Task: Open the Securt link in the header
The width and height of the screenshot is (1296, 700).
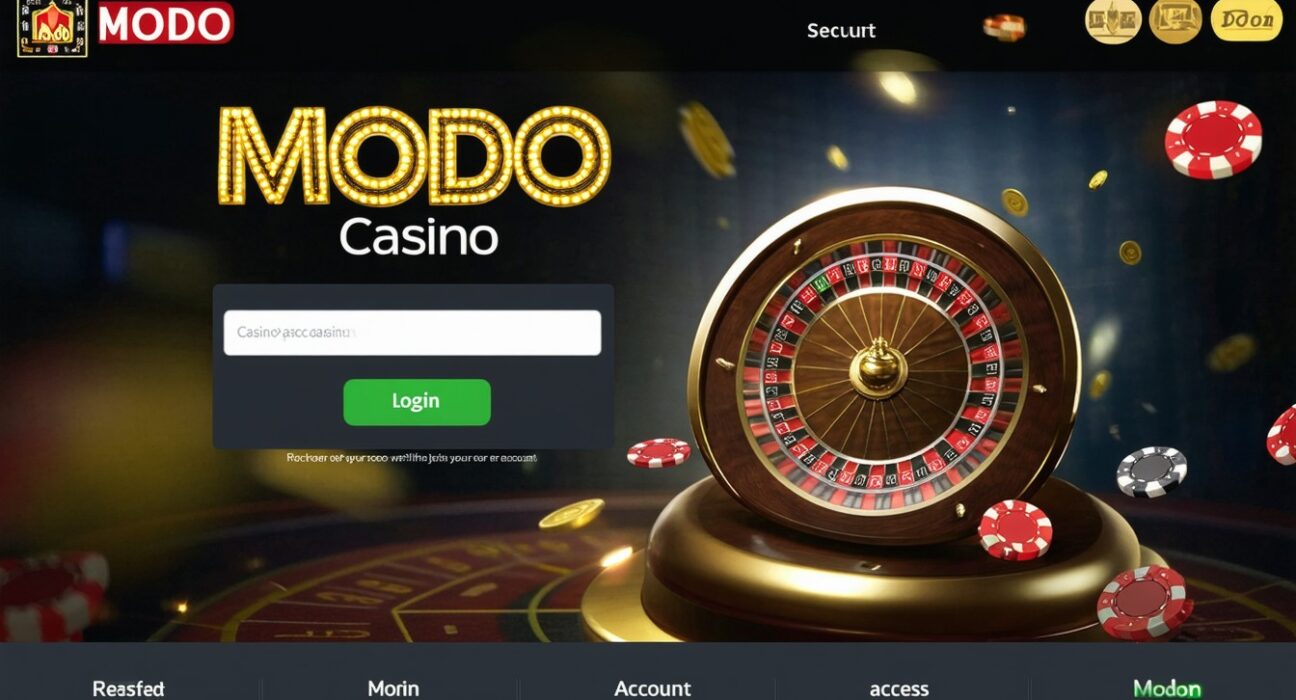Action: (x=841, y=30)
